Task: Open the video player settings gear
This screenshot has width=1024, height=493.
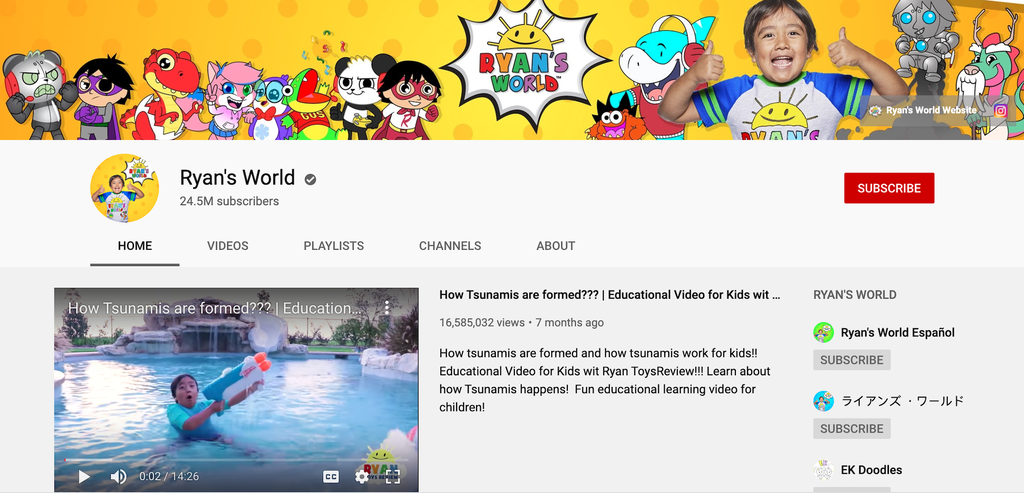Action: (x=361, y=477)
